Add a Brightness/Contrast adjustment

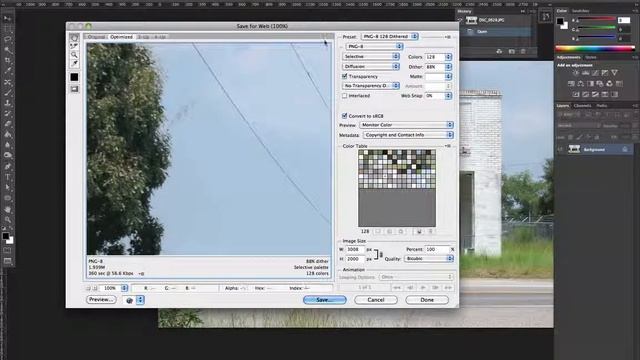576,73
